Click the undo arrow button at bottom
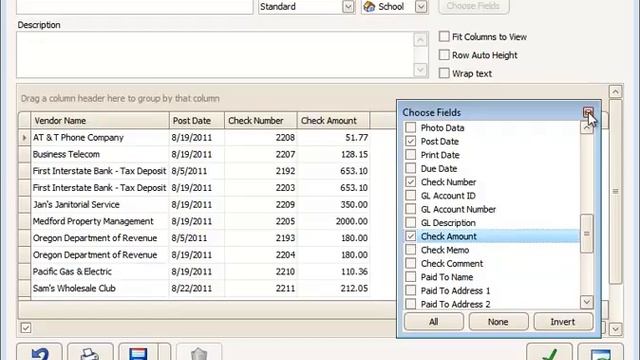The width and height of the screenshot is (640, 360). [40, 353]
